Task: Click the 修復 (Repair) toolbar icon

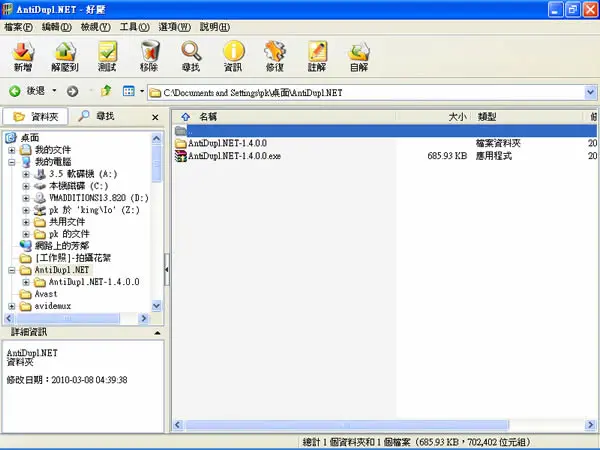Action: (275, 56)
